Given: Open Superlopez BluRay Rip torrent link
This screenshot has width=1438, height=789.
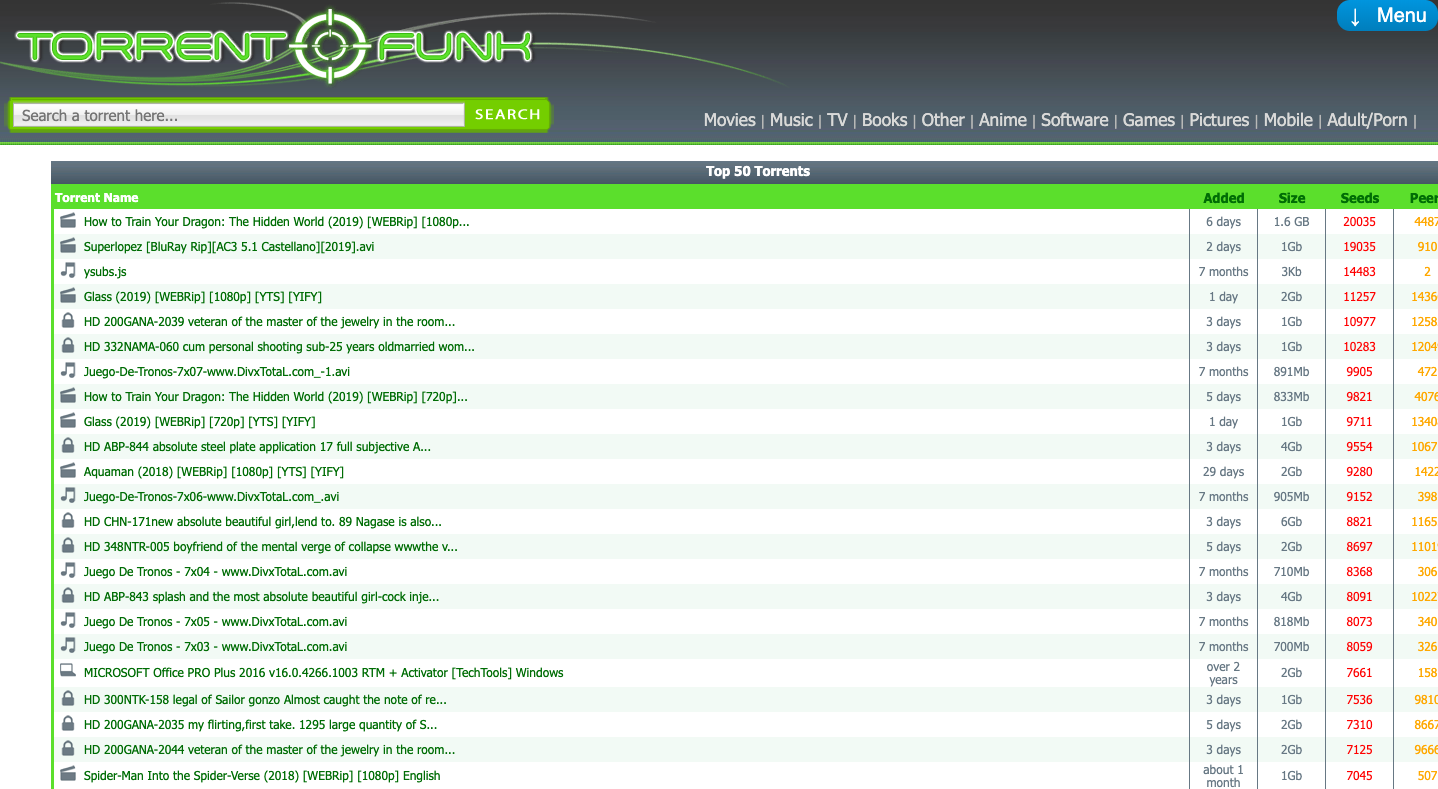Looking at the screenshot, I should pyautogui.click(x=229, y=247).
